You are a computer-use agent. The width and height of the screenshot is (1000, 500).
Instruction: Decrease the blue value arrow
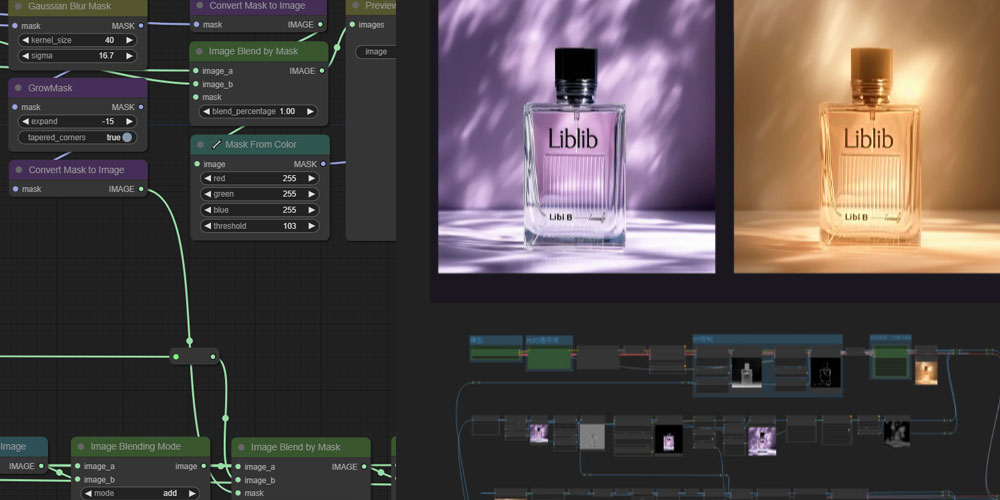208,210
